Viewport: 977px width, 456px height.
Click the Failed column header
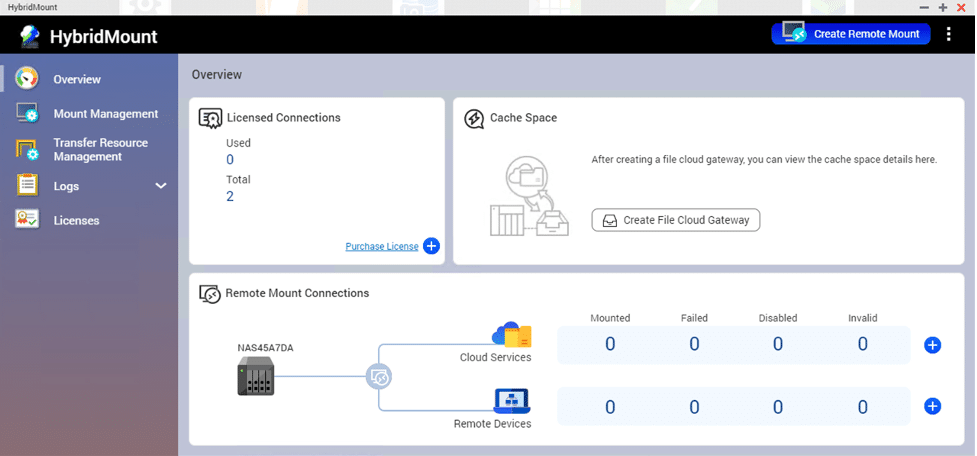point(694,318)
